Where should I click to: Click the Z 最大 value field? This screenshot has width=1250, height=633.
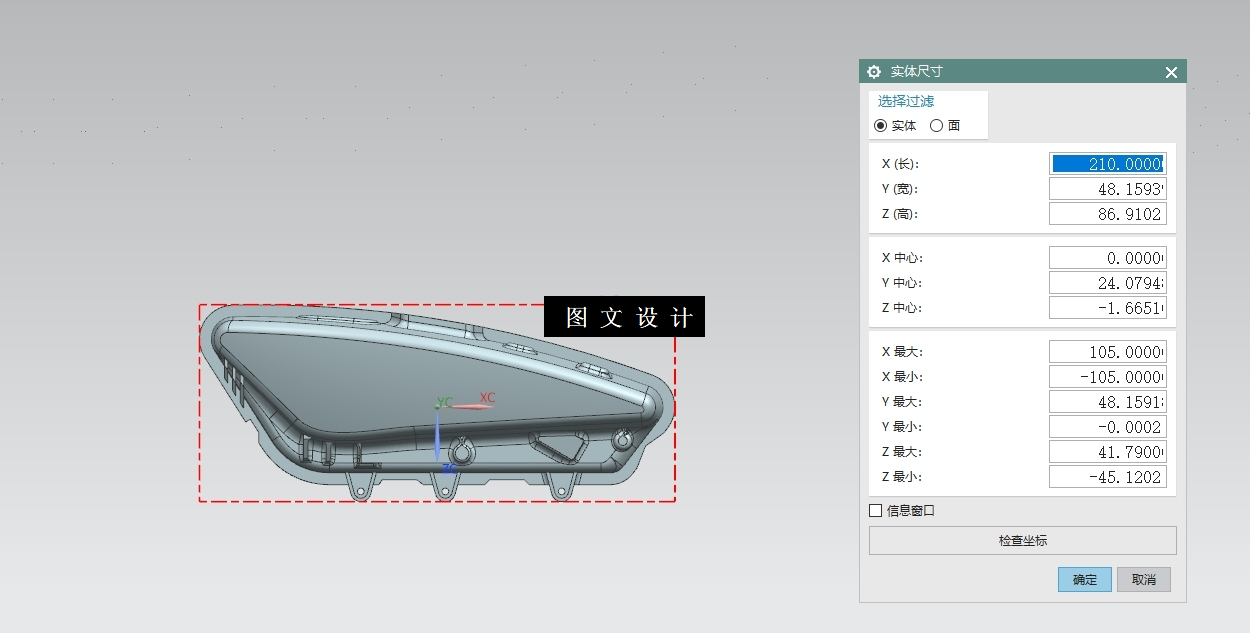[1107, 452]
